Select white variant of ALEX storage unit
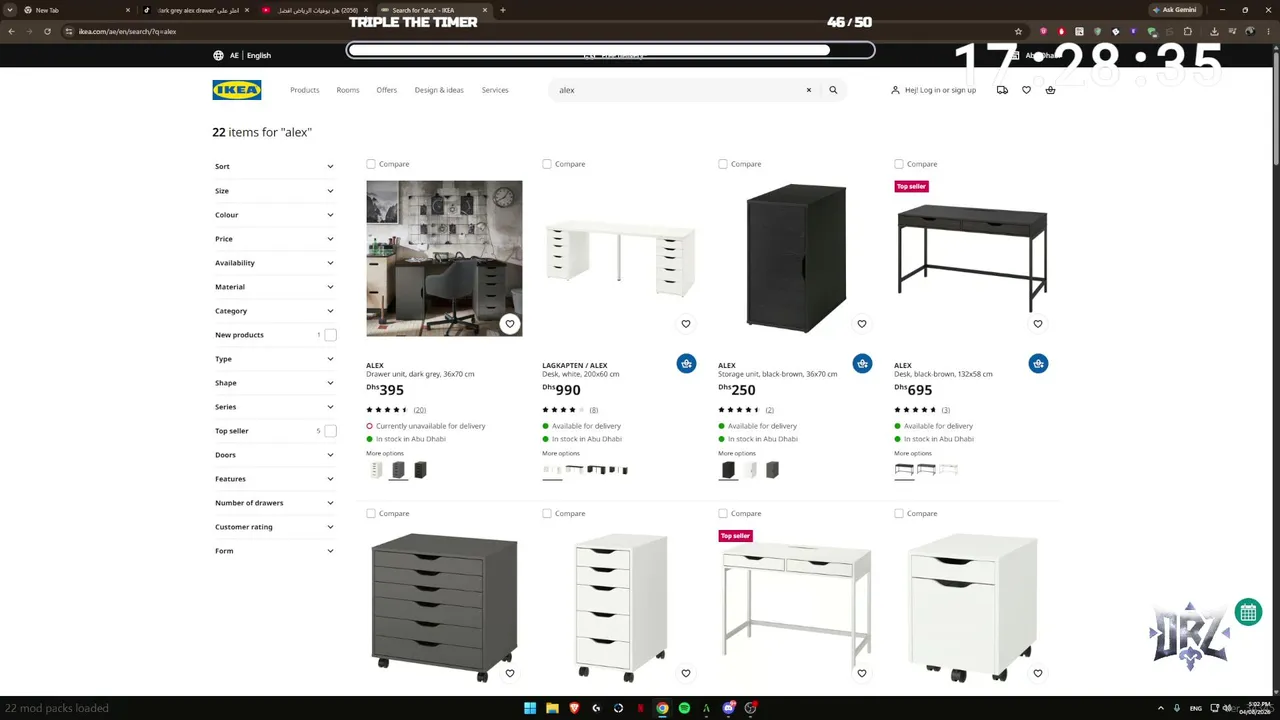The height and width of the screenshot is (720, 1280). pyautogui.click(x=750, y=470)
